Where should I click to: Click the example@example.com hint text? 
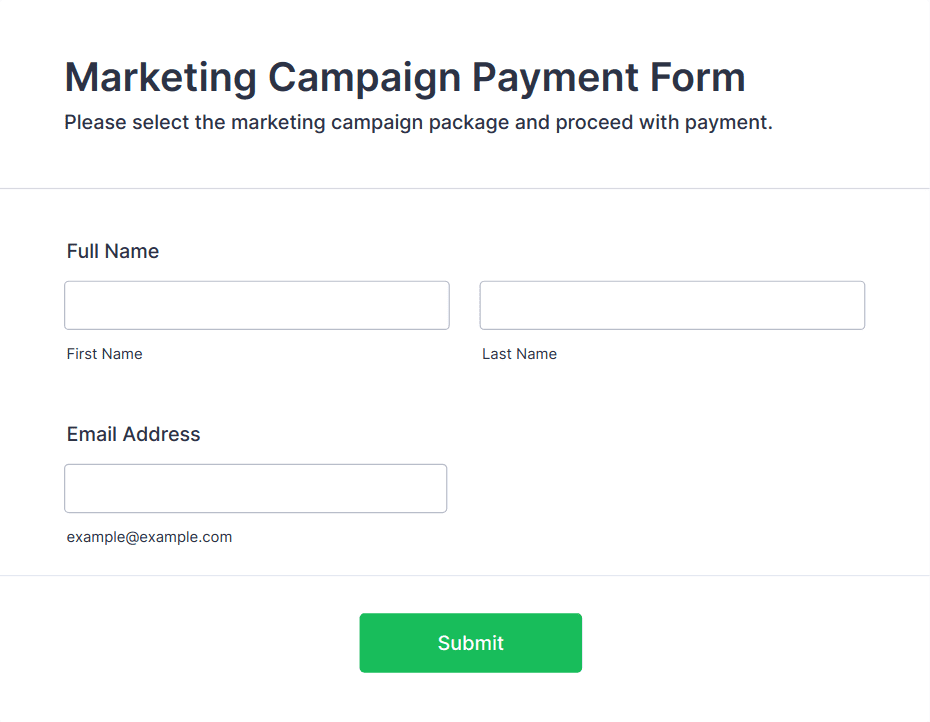point(149,537)
